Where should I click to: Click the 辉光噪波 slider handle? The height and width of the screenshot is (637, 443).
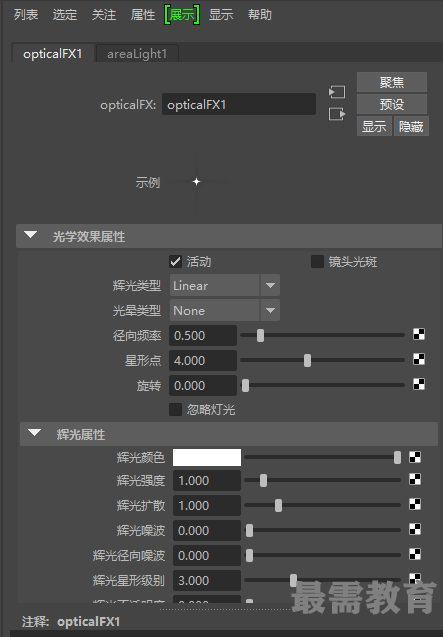coord(249,530)
